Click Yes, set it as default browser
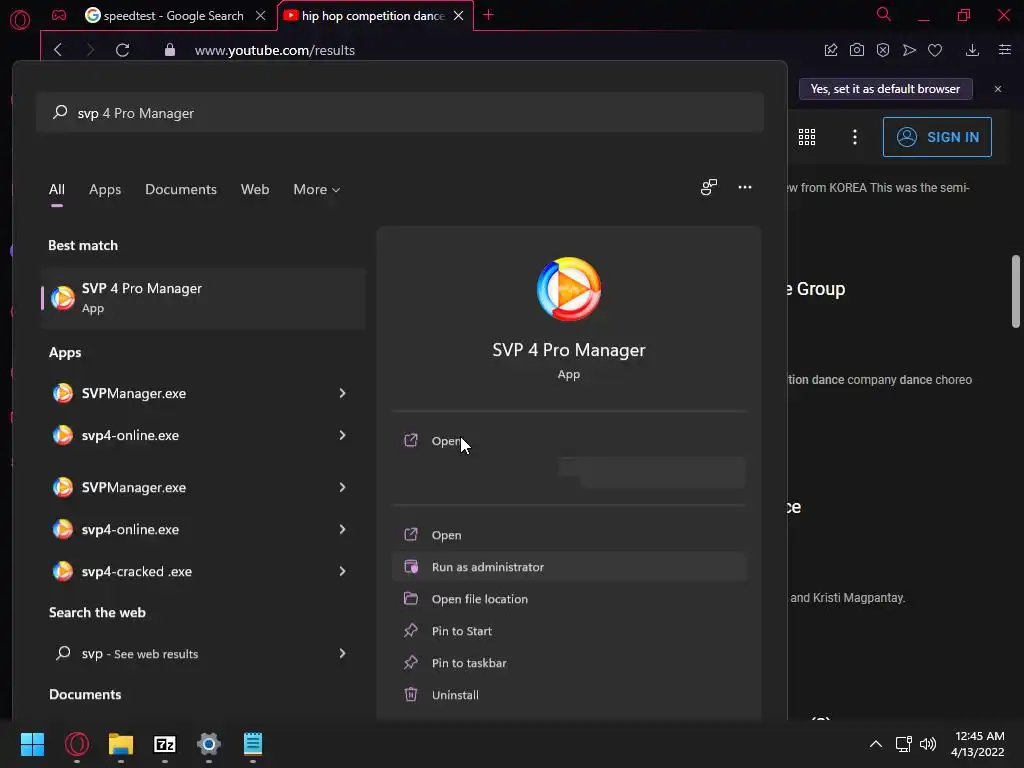 pyautogui.click(x=886, y=89)
